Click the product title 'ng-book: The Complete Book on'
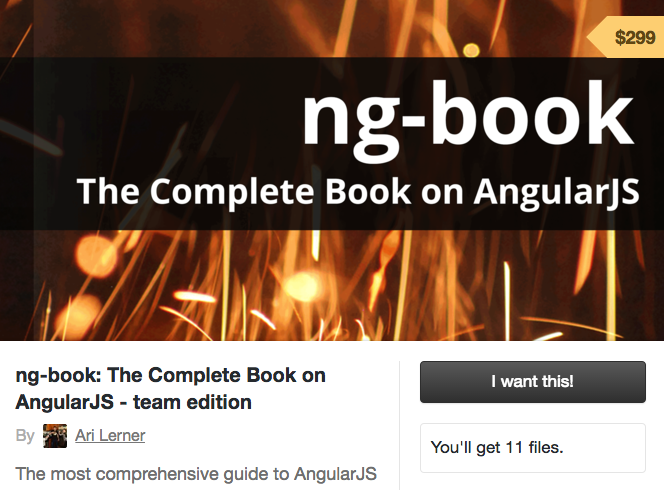This screenshot has width=664, height=490. tap(170, 376)
